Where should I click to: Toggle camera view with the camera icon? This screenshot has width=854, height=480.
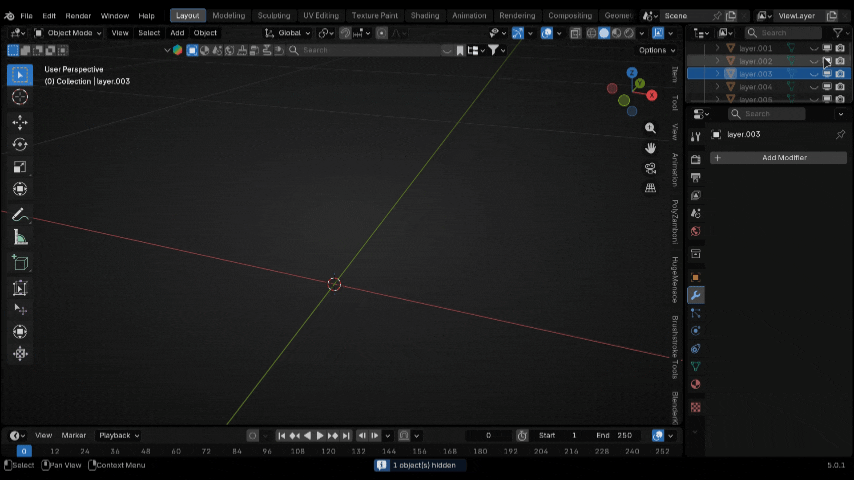(650, 168)
